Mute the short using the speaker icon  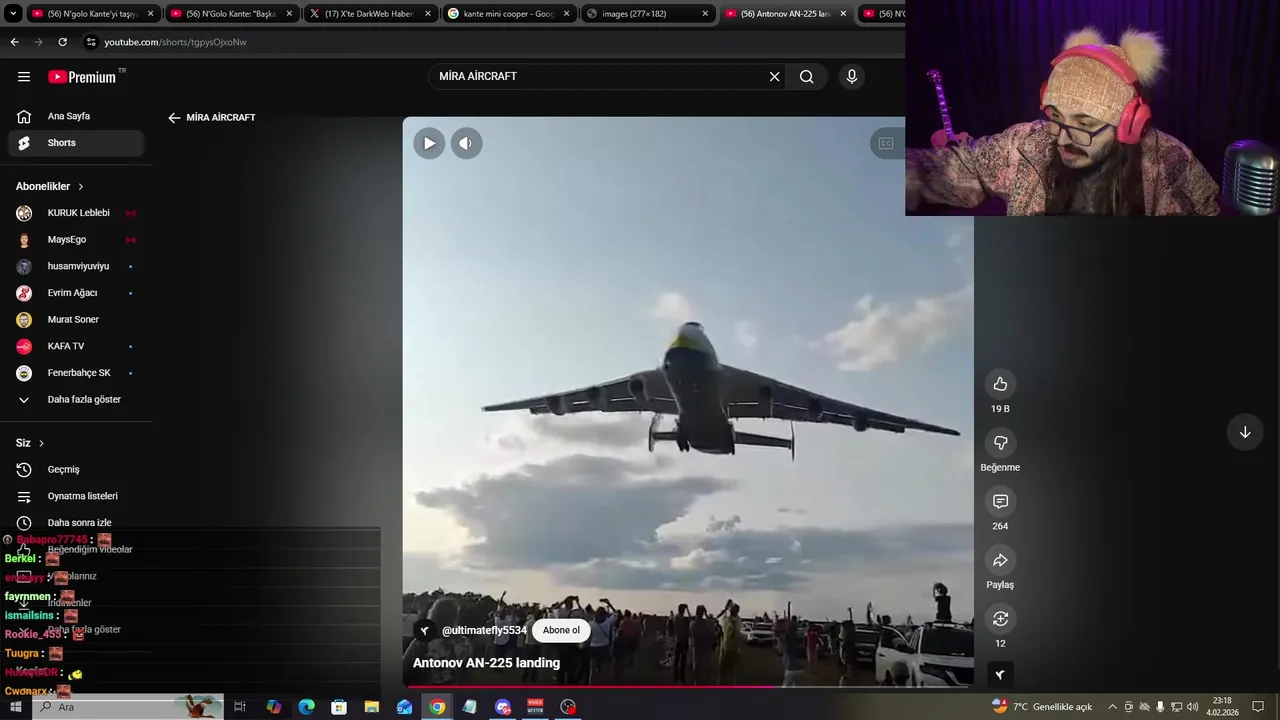pyautogui.click(x=465, y=143)
